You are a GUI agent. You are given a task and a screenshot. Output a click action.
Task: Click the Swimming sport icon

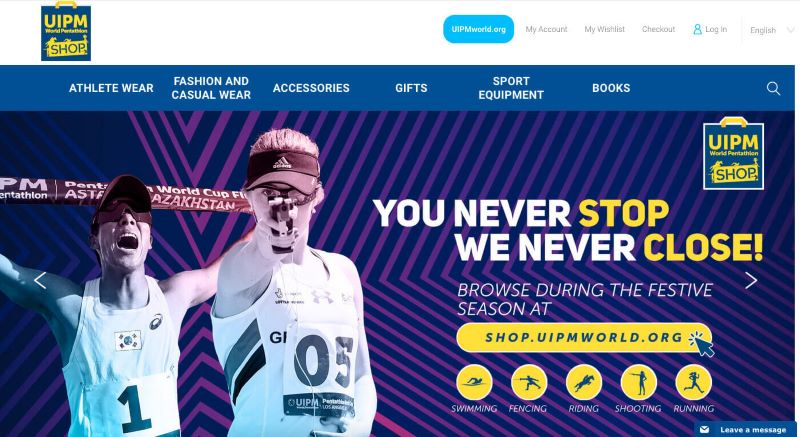tap(474, 382)
